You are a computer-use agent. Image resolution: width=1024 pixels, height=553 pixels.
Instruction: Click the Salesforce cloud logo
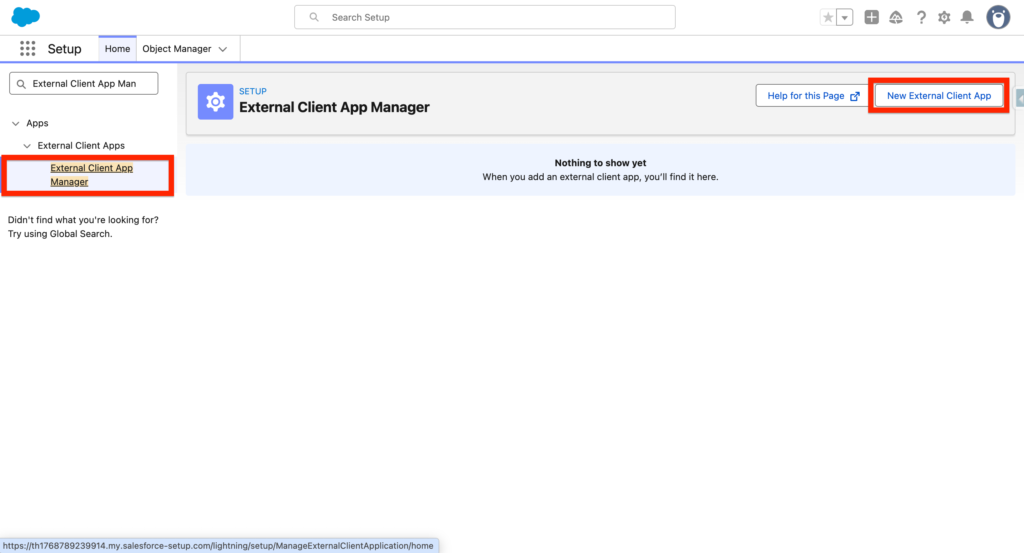tap(25, 17)
